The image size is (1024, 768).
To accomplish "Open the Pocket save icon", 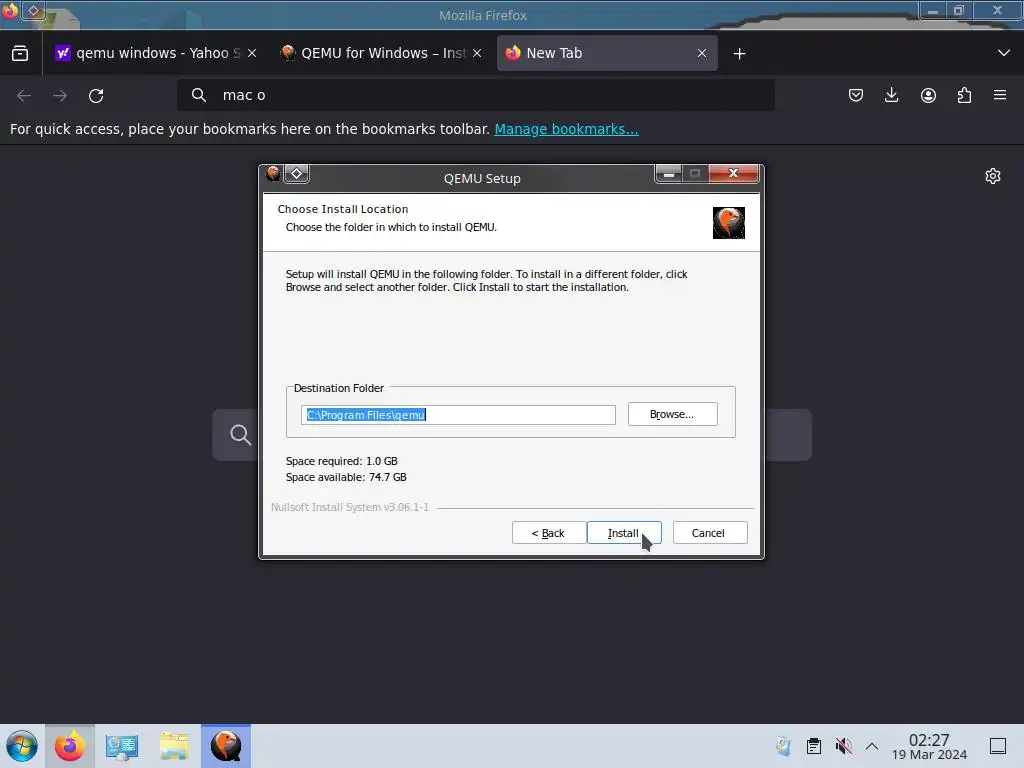I will [x=856, y=95].
